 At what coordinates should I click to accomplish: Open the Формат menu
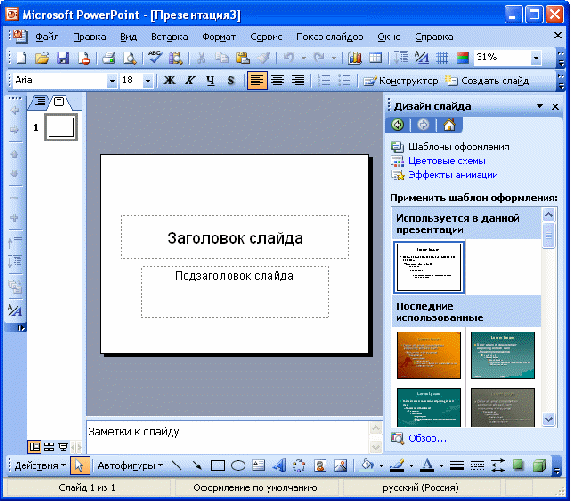[219, 37]
